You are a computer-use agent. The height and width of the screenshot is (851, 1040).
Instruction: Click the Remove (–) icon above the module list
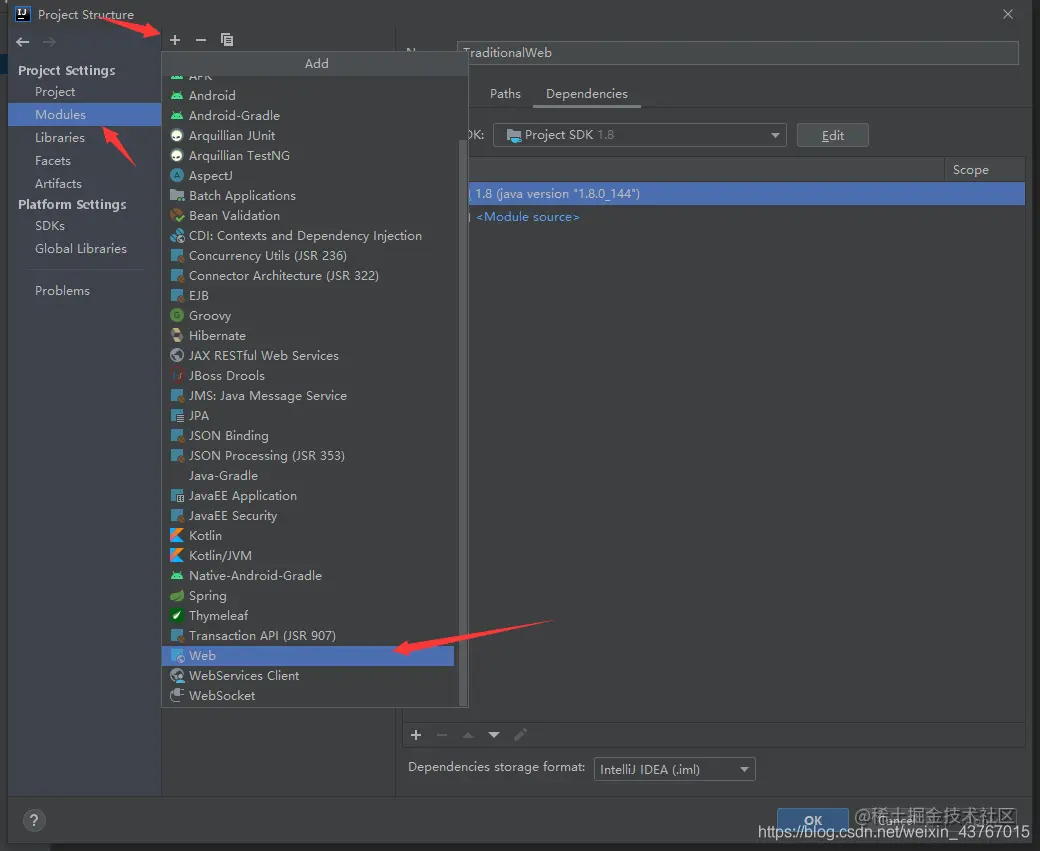tap(201, 40)
